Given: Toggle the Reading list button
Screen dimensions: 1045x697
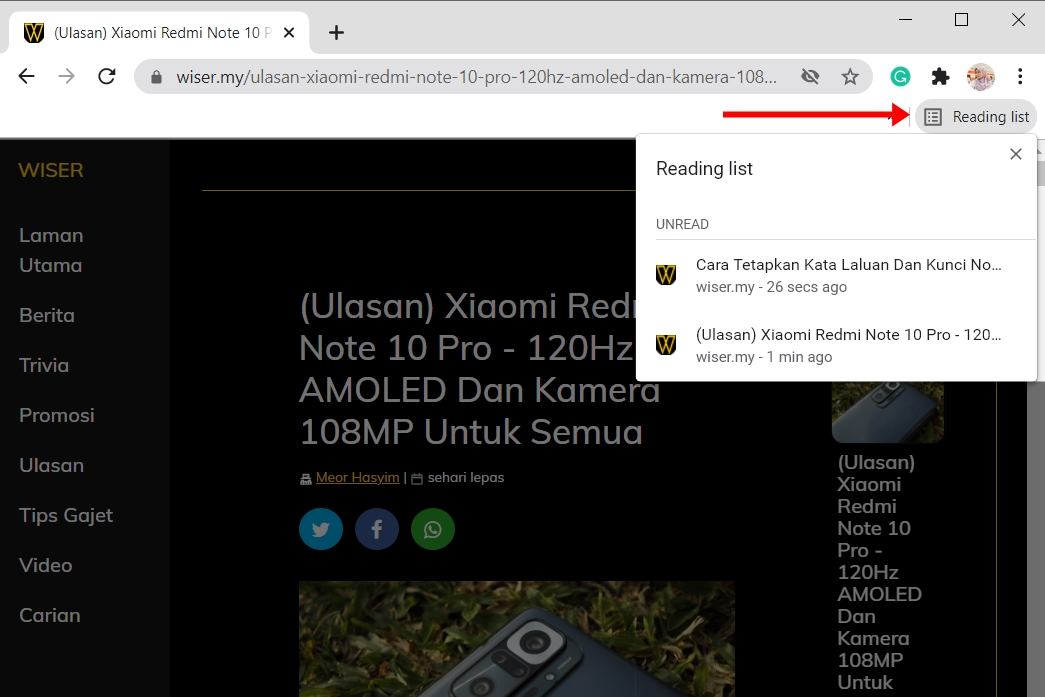Looking at the screenshot, I should (x=976, y=117).
